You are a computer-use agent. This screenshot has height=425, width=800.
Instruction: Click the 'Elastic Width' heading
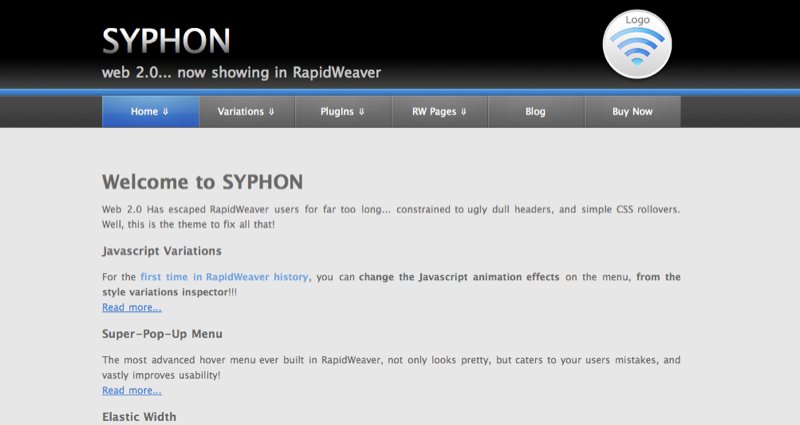click(x=139, y=416)
